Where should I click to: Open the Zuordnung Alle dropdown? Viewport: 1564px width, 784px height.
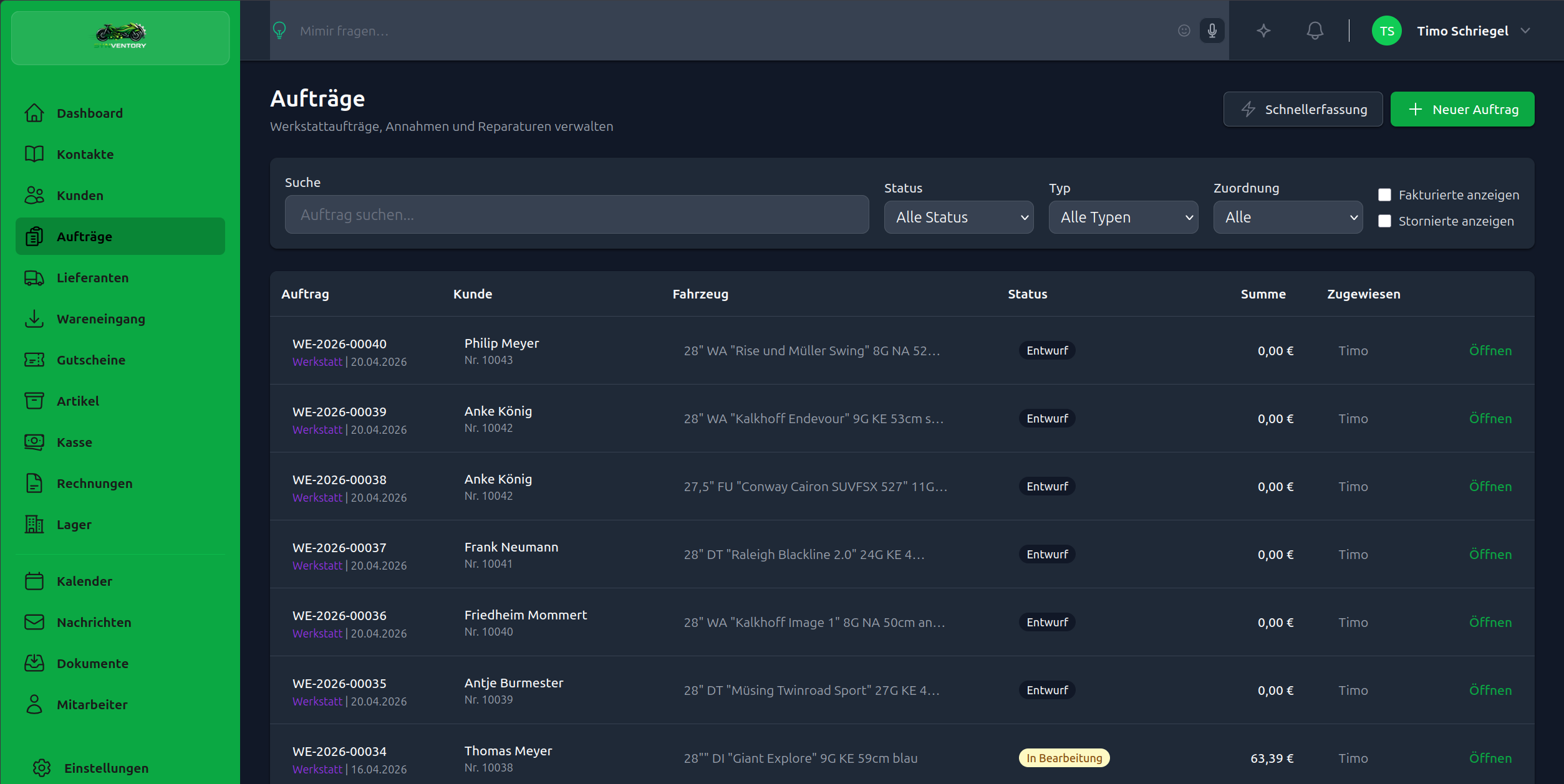[x=1288, y=217]
